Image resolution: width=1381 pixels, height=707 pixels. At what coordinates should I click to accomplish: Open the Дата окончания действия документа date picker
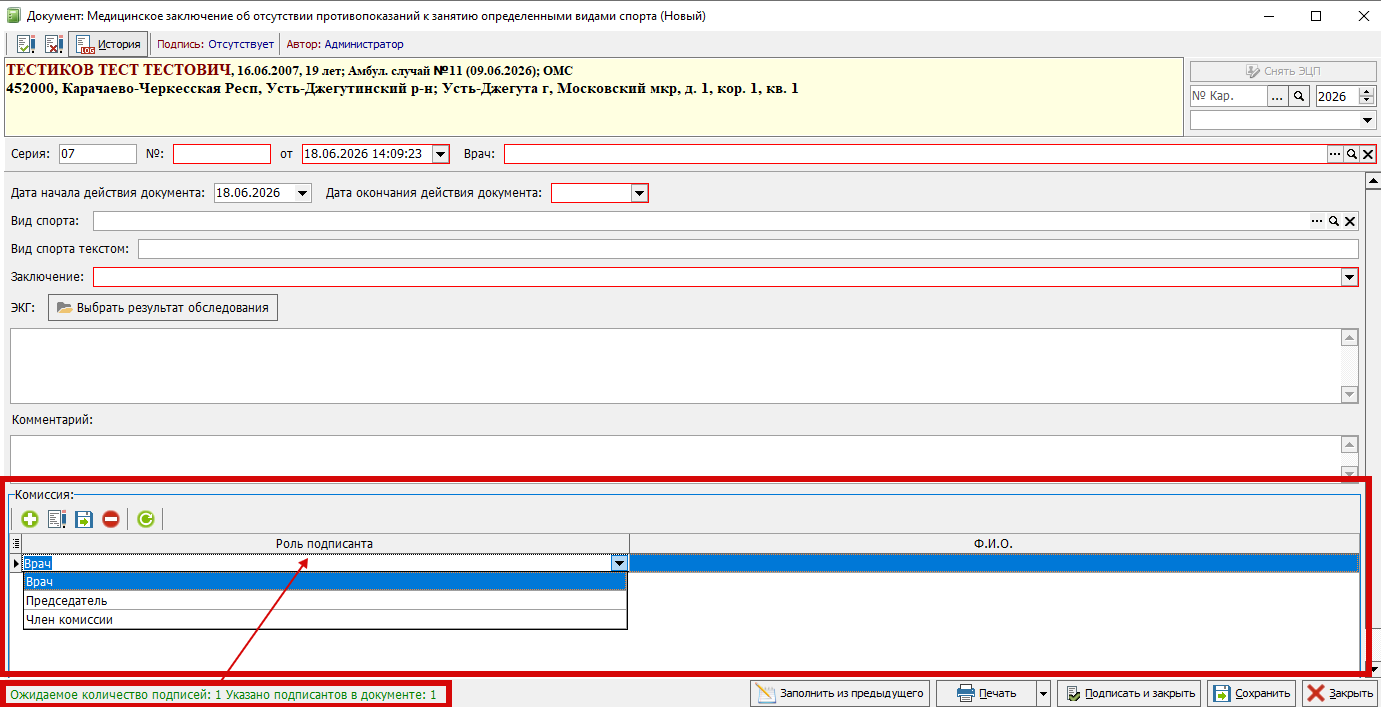pyautogui.click(x=639, y=193)
